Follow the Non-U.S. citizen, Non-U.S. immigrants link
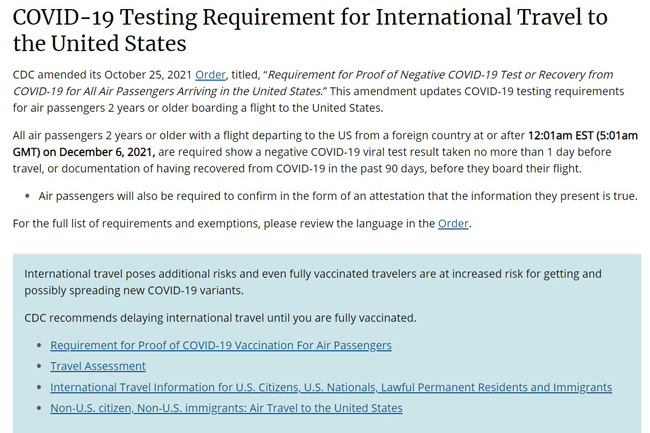The width and height of the screenshot is (650, 433). pos(226,408)
